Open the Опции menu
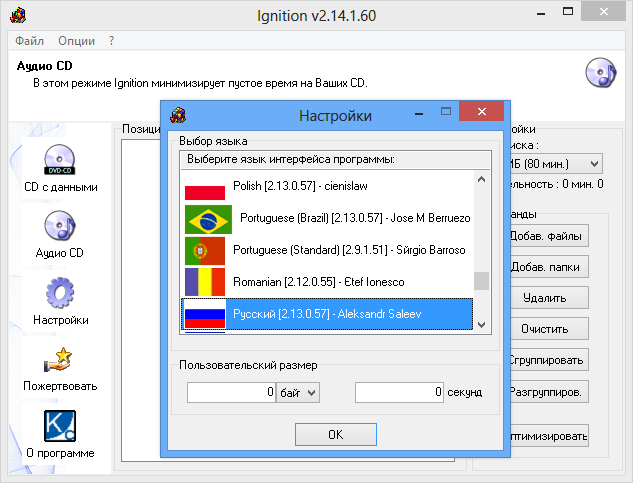The height and width of the screenshot is (483, 633). point(76,41)
